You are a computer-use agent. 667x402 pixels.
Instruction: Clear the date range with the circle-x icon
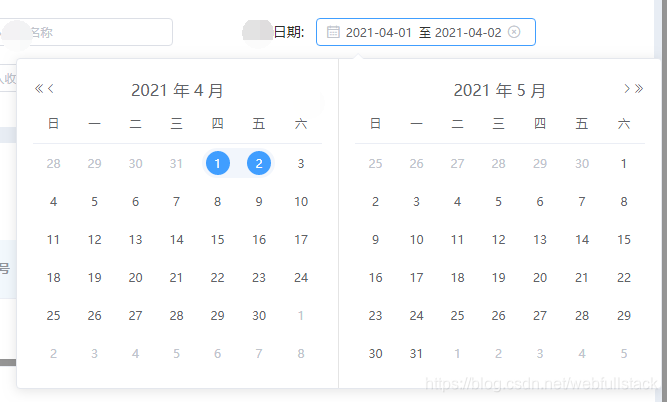click(514, 32)
